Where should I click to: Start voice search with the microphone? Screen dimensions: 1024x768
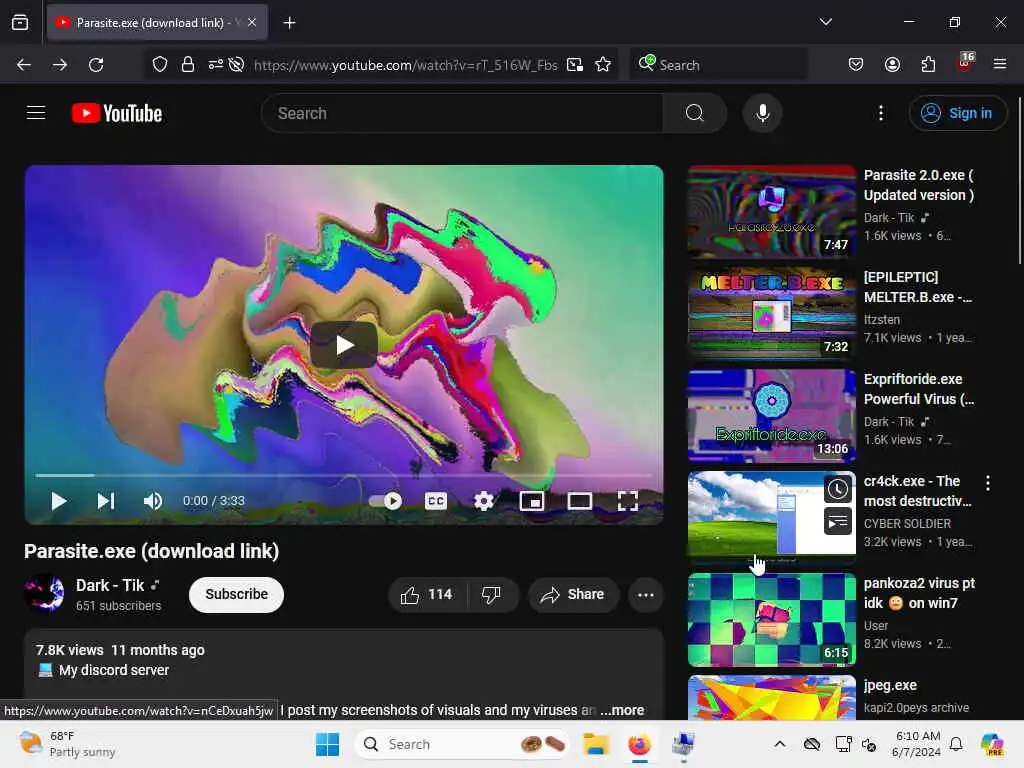[x=762, y=113]
